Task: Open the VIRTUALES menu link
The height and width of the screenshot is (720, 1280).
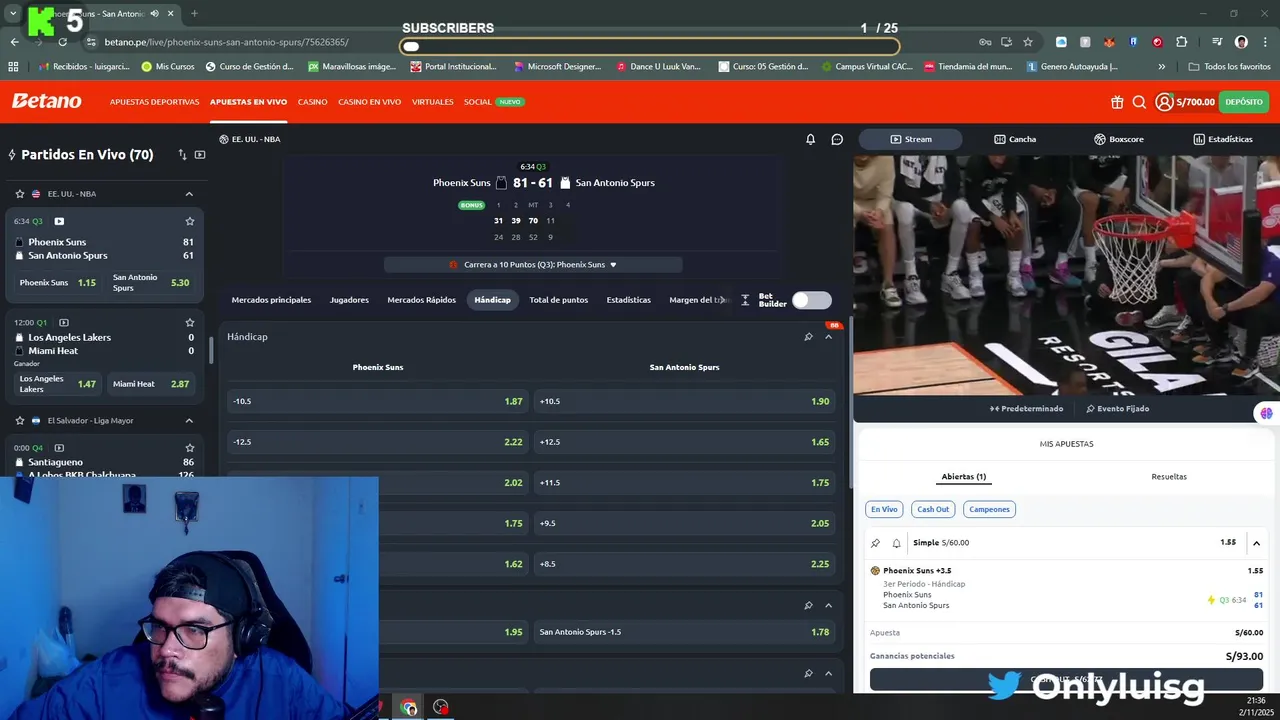Action: click(x=432, y=102)
